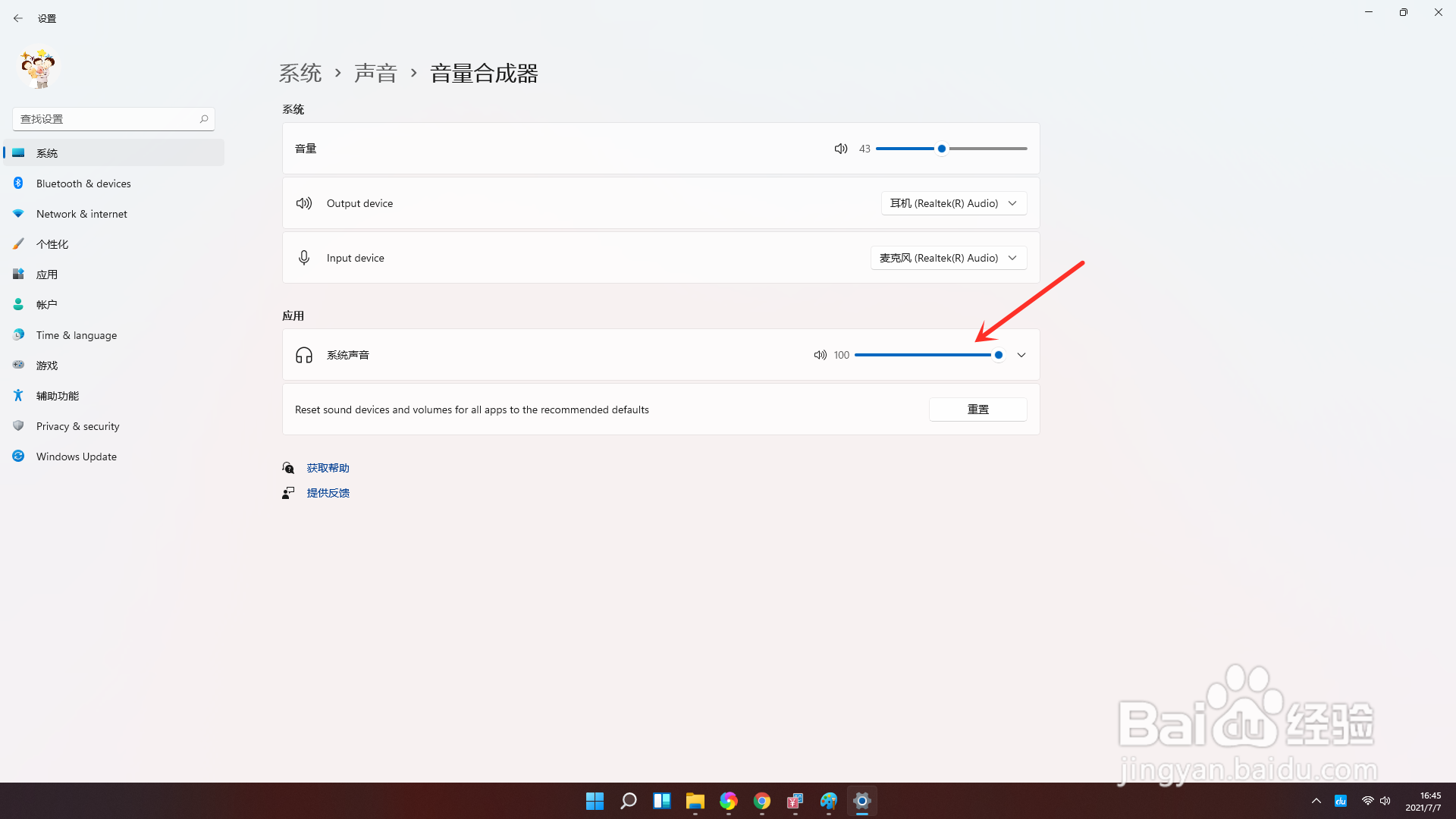Click the network icon in system tray
This screenshot has height=819, width=1456.
1367,801
